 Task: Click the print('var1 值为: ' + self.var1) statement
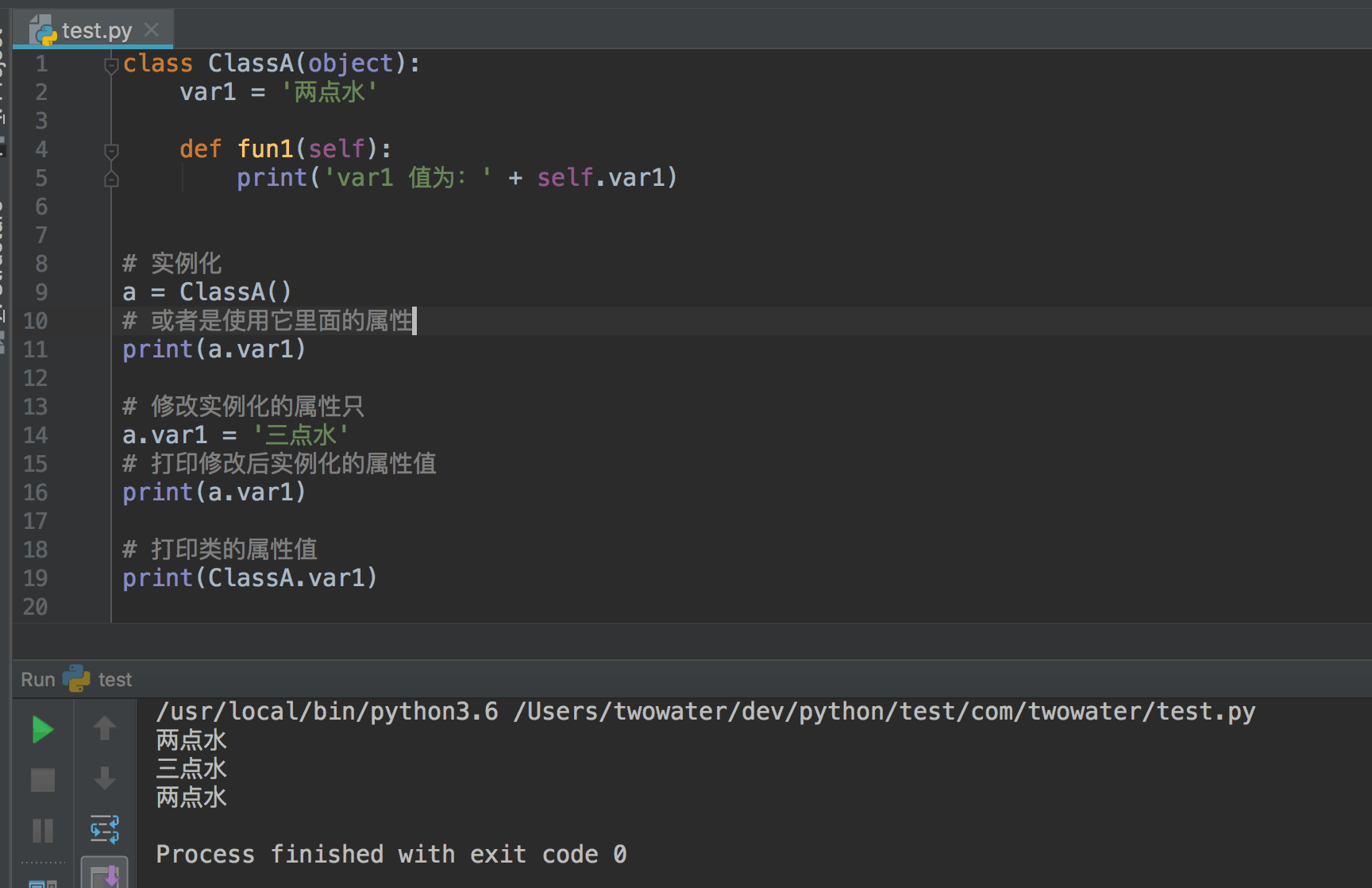tap(457, 178)
